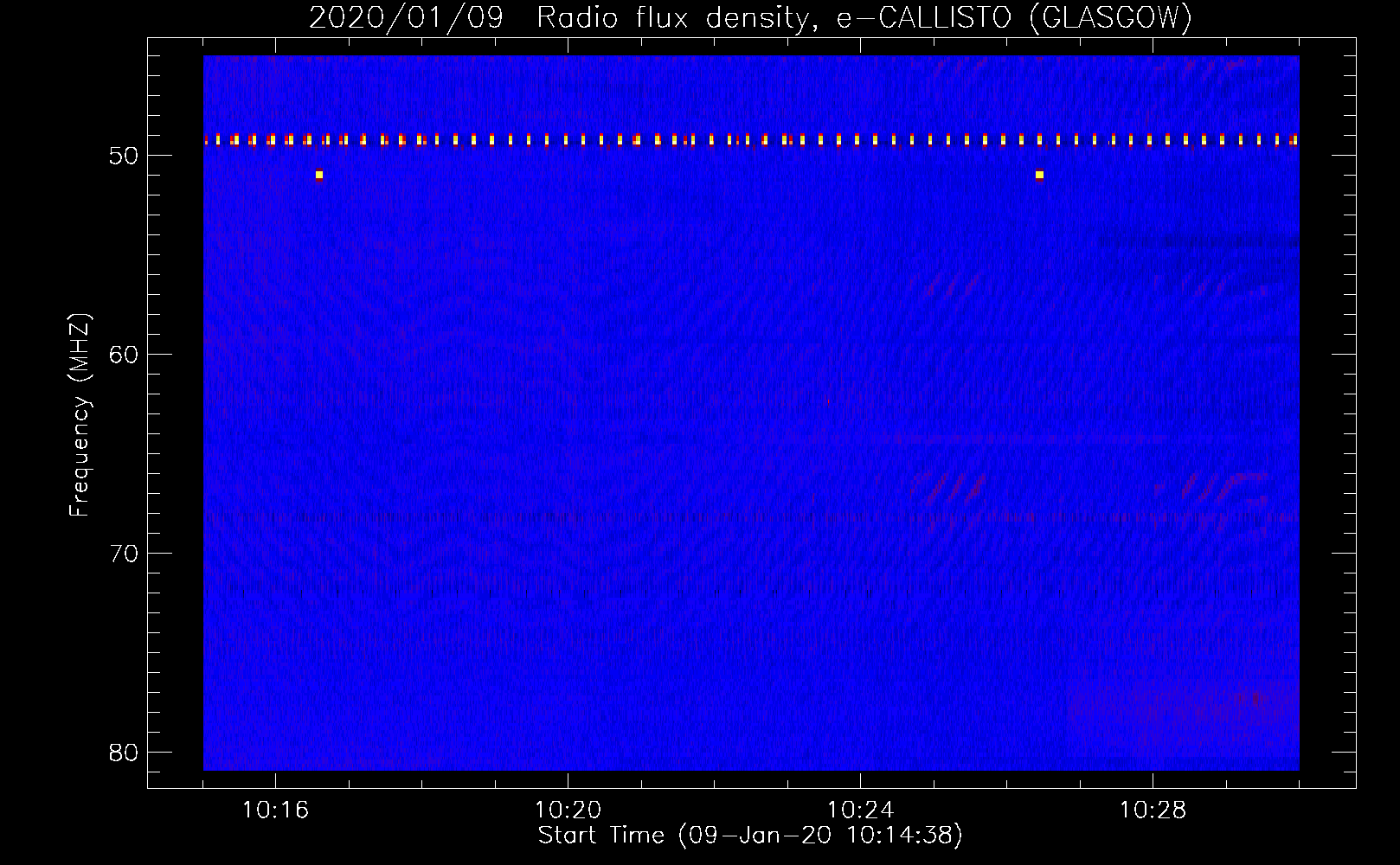Image resolution: width=1400 pixels, height=865 pixels.
Task: Click the 10:20 time tick label
Action: point(568,811)
